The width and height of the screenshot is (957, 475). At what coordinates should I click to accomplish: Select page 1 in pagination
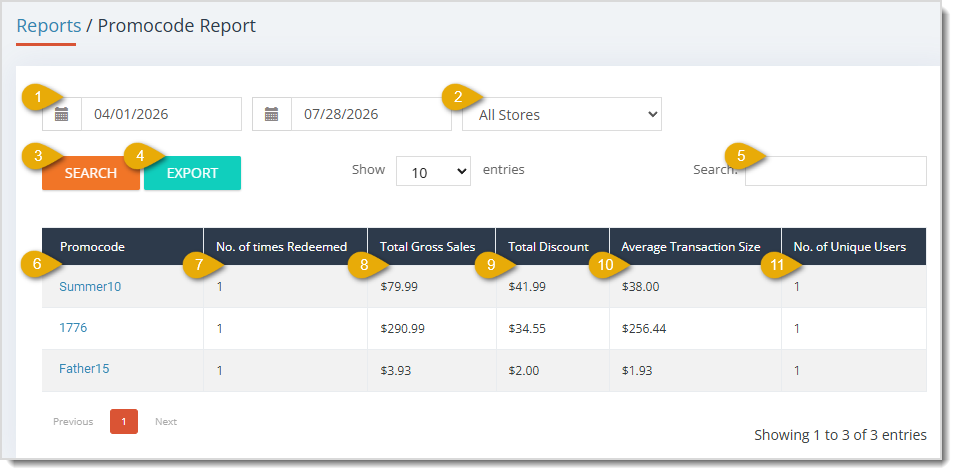tap(124, 421)
